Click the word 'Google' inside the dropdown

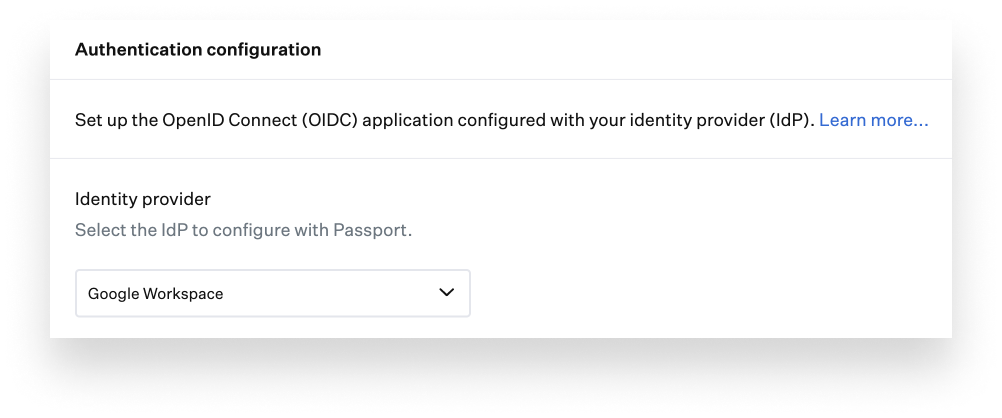coord(113,294)
